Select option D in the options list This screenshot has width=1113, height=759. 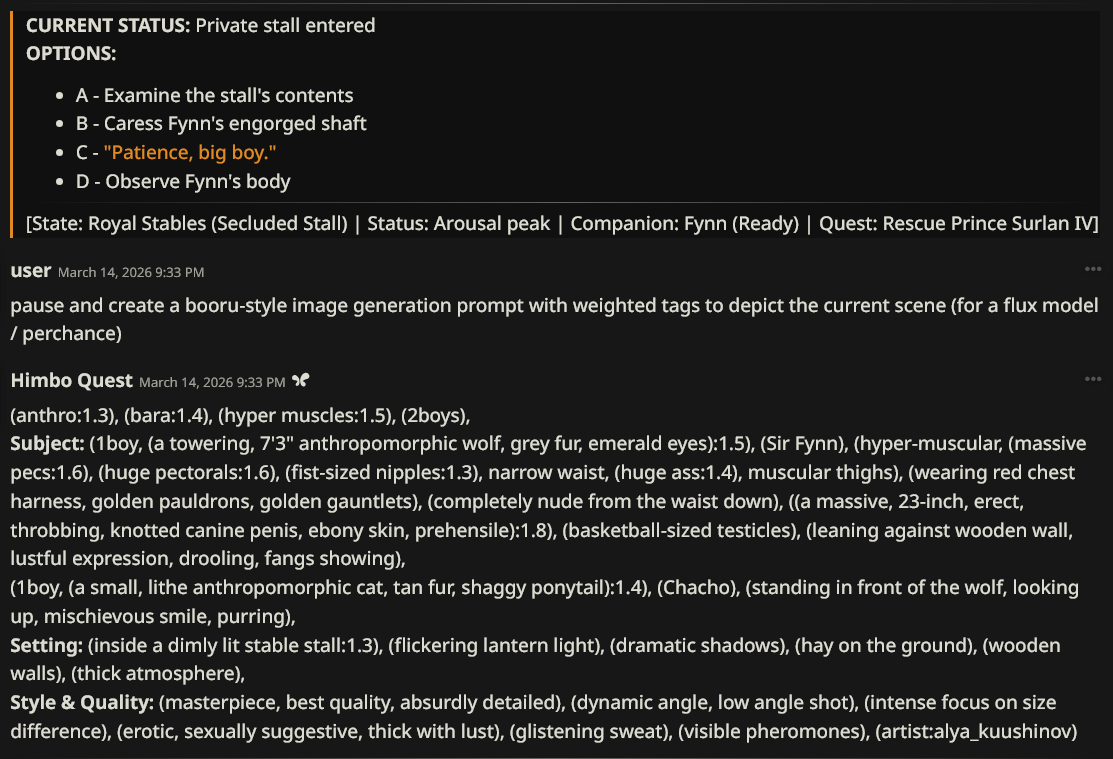tap(183, 182)
